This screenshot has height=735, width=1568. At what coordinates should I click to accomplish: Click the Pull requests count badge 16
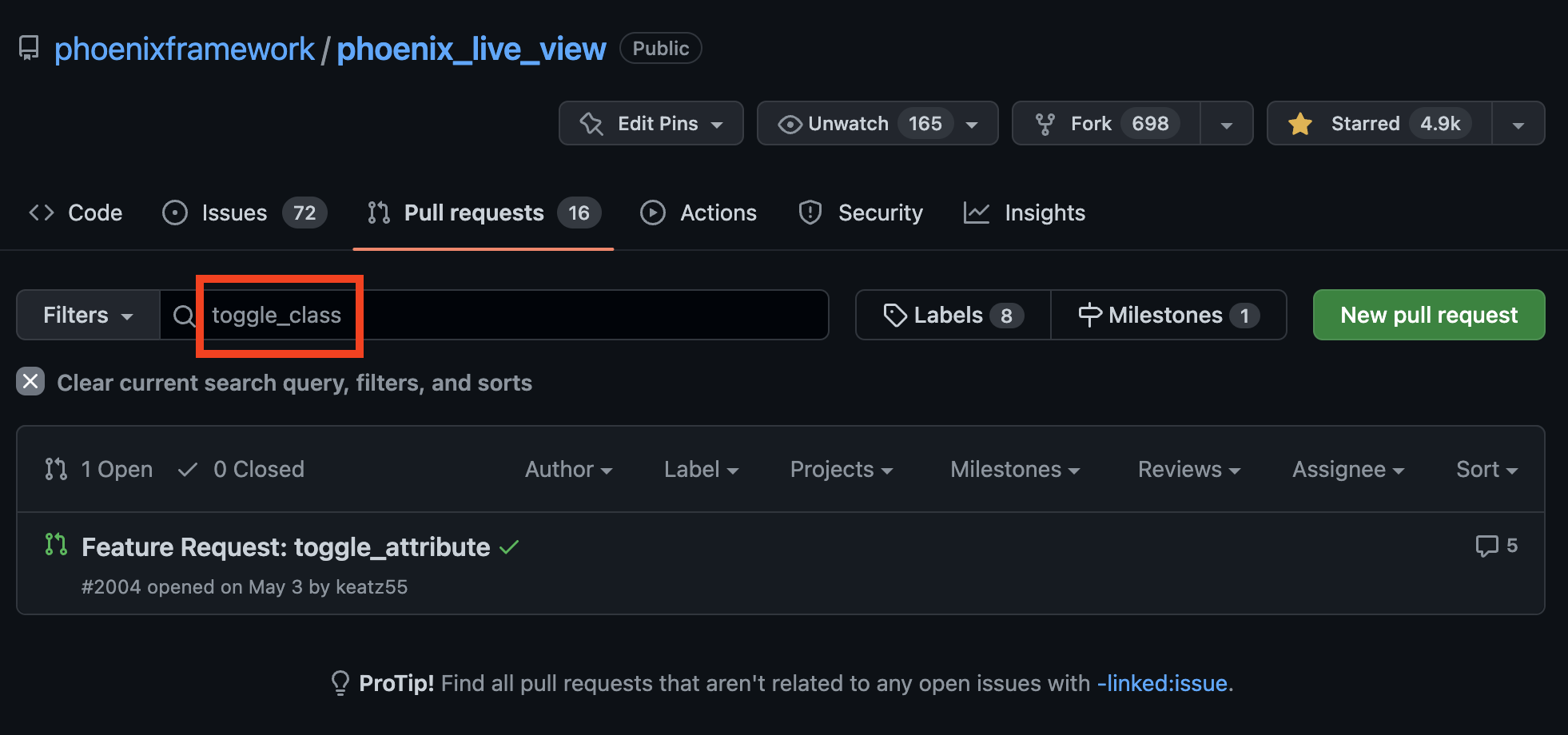click(579, 213)
